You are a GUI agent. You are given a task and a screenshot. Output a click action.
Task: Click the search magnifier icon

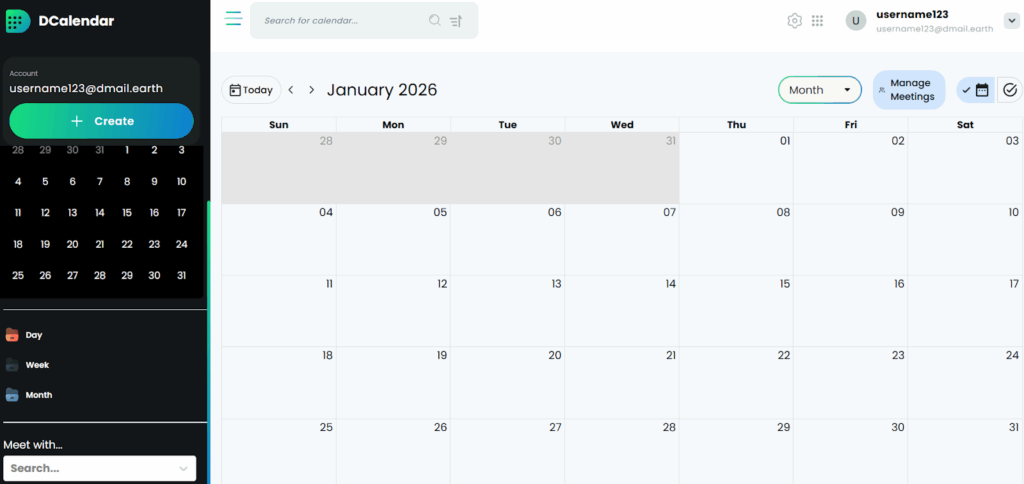[x=434, y=20]
